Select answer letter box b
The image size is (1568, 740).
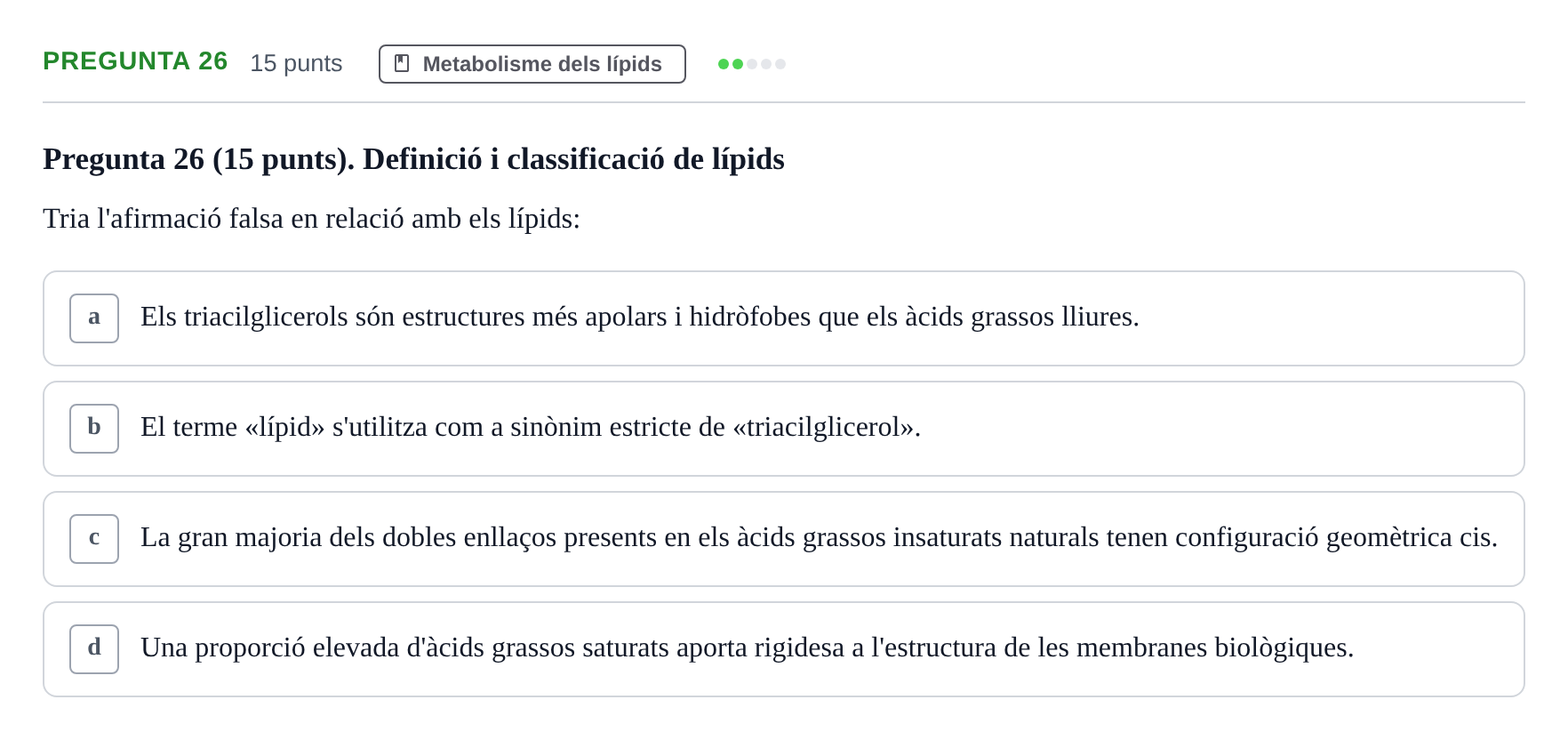tap(94, 429)
